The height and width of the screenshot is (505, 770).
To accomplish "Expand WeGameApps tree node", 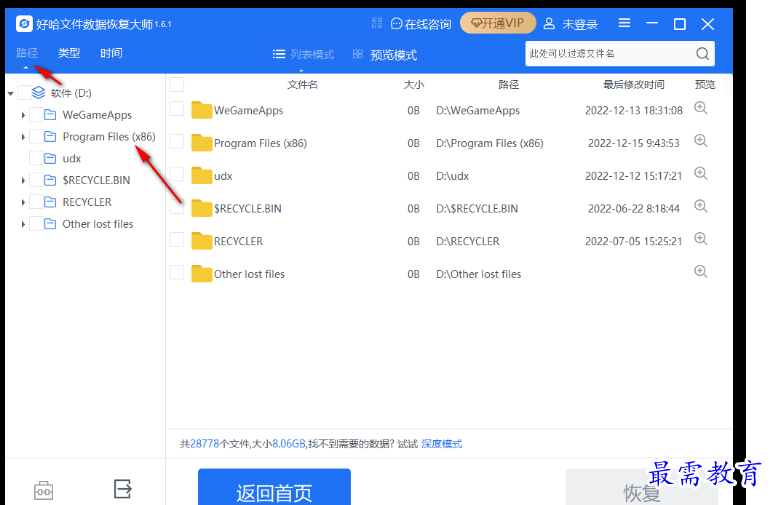I will pos(23,115).
